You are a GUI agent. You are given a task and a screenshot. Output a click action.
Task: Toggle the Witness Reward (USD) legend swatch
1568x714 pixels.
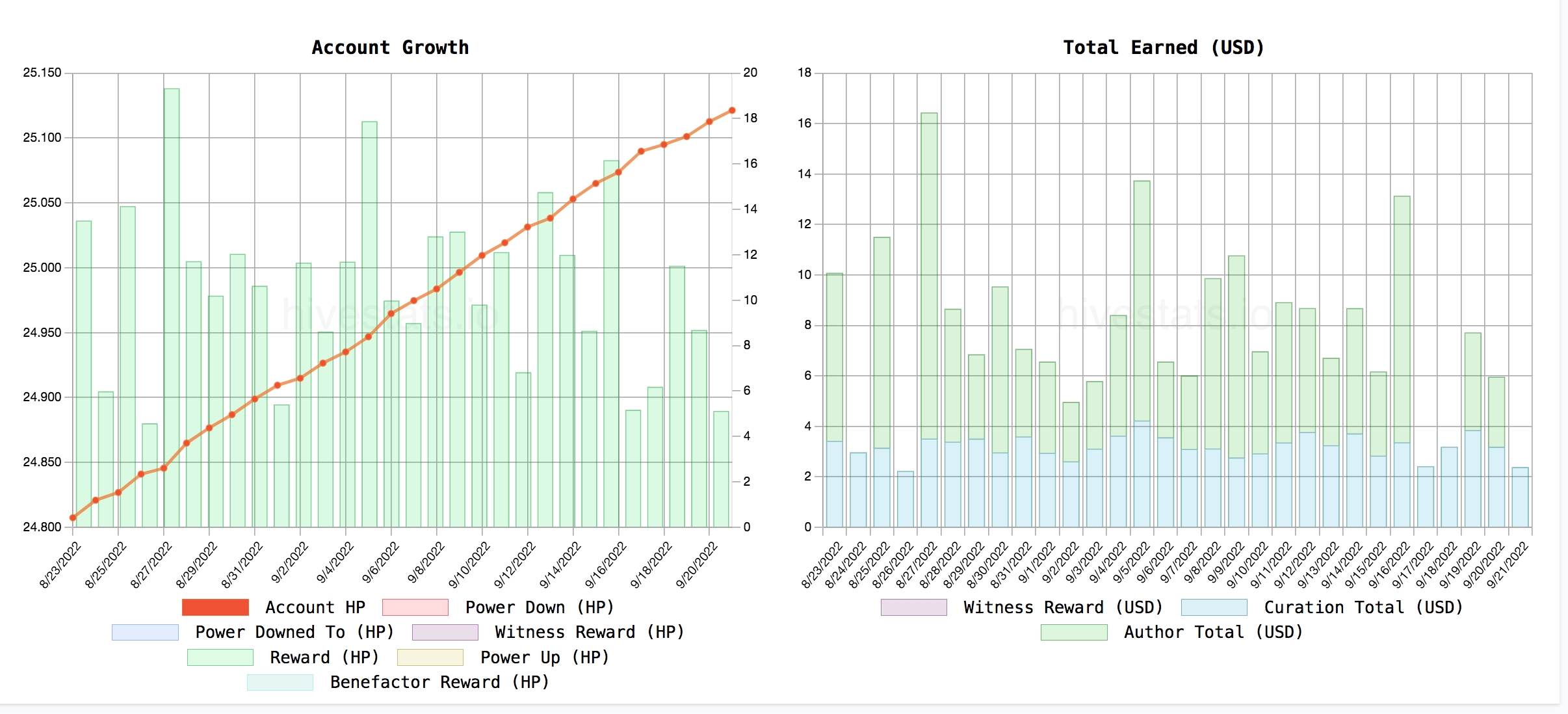(914, 607)
